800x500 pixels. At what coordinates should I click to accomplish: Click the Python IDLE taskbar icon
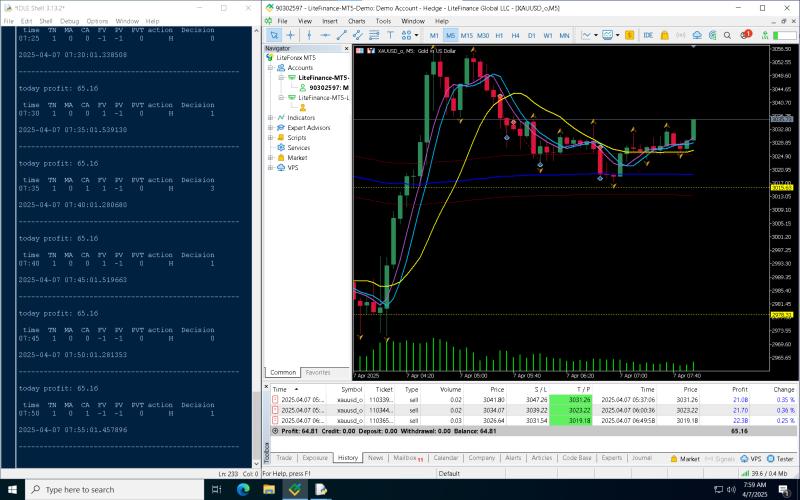pyautogui.click(x=321, y=489)
